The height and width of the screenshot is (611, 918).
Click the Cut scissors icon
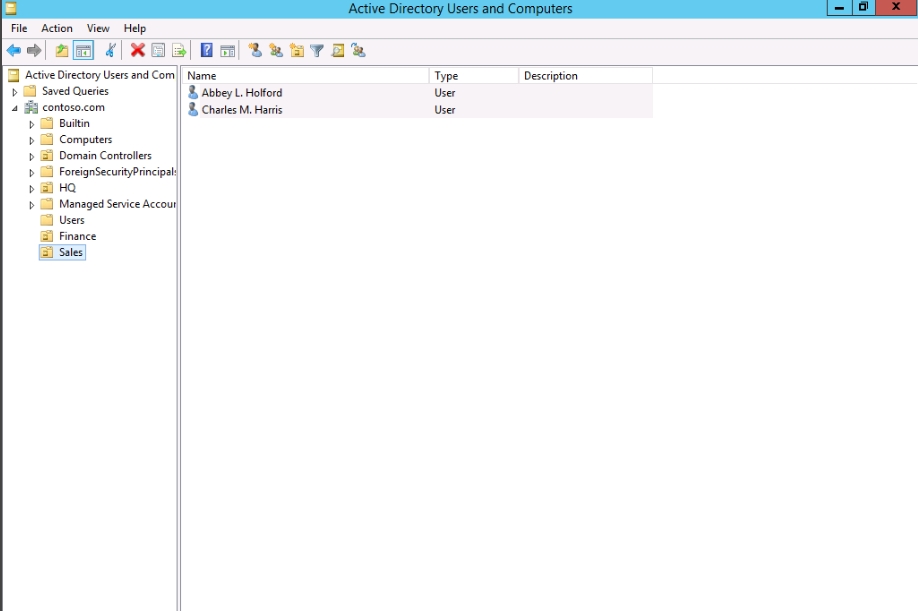click(x=110, y=51)
